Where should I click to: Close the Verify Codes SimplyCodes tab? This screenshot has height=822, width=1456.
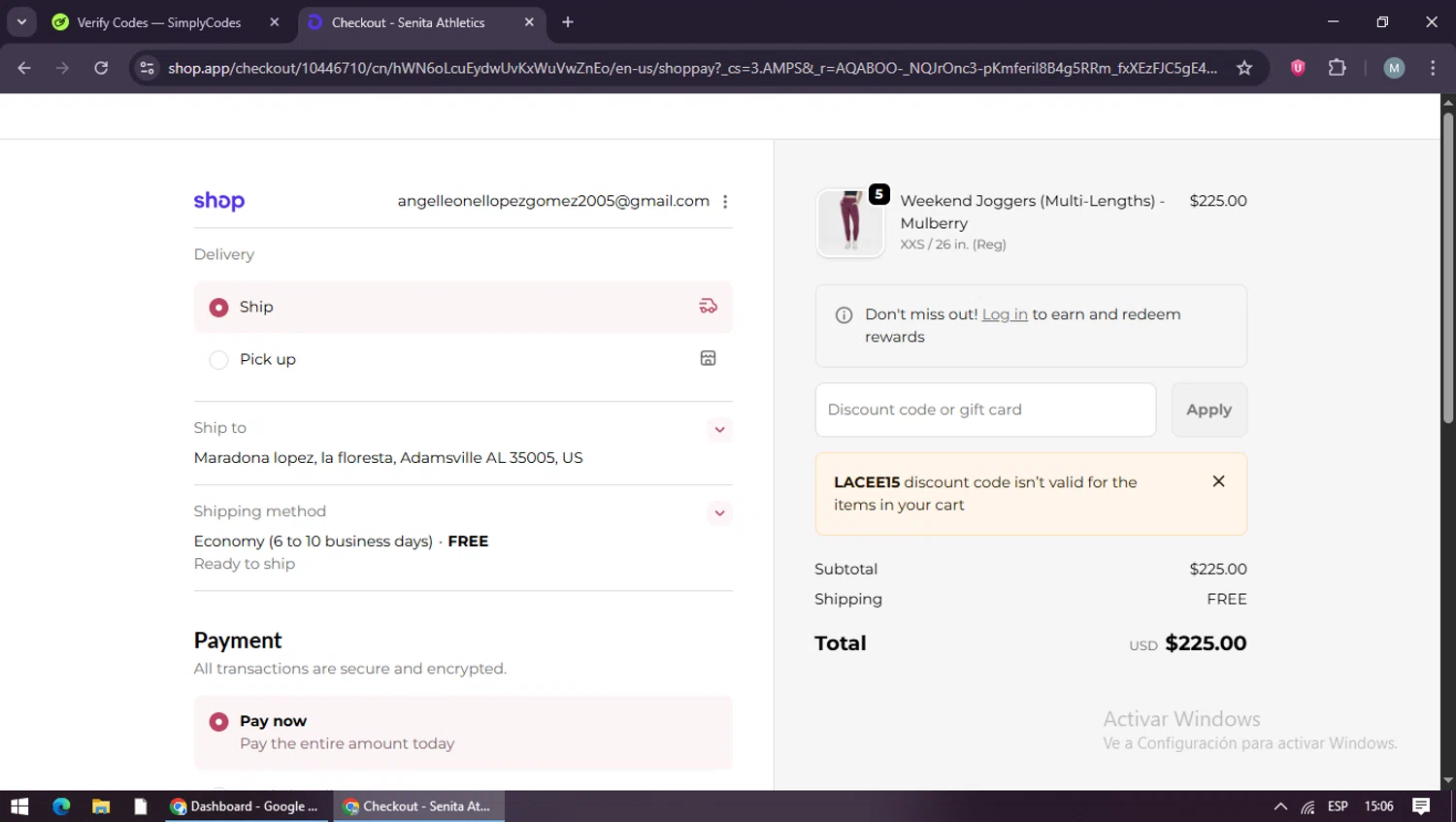[x=275, y=22]
